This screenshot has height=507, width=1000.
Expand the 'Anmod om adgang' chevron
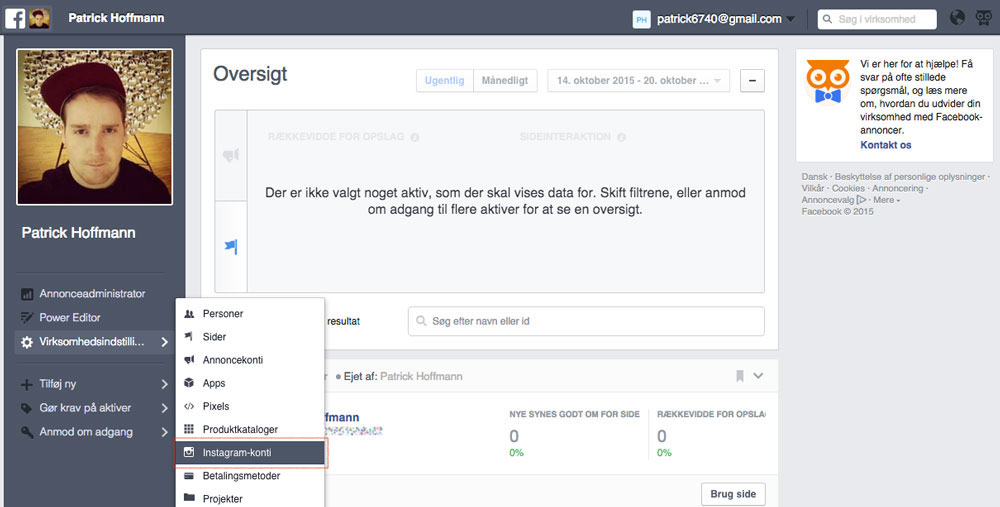(x=165, y=432)
